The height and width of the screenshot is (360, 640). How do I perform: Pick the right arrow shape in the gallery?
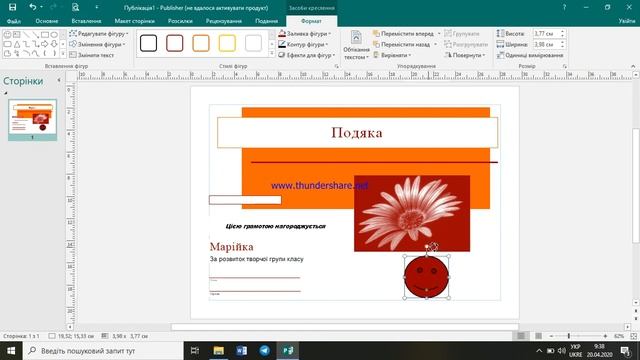pos(45,44)
